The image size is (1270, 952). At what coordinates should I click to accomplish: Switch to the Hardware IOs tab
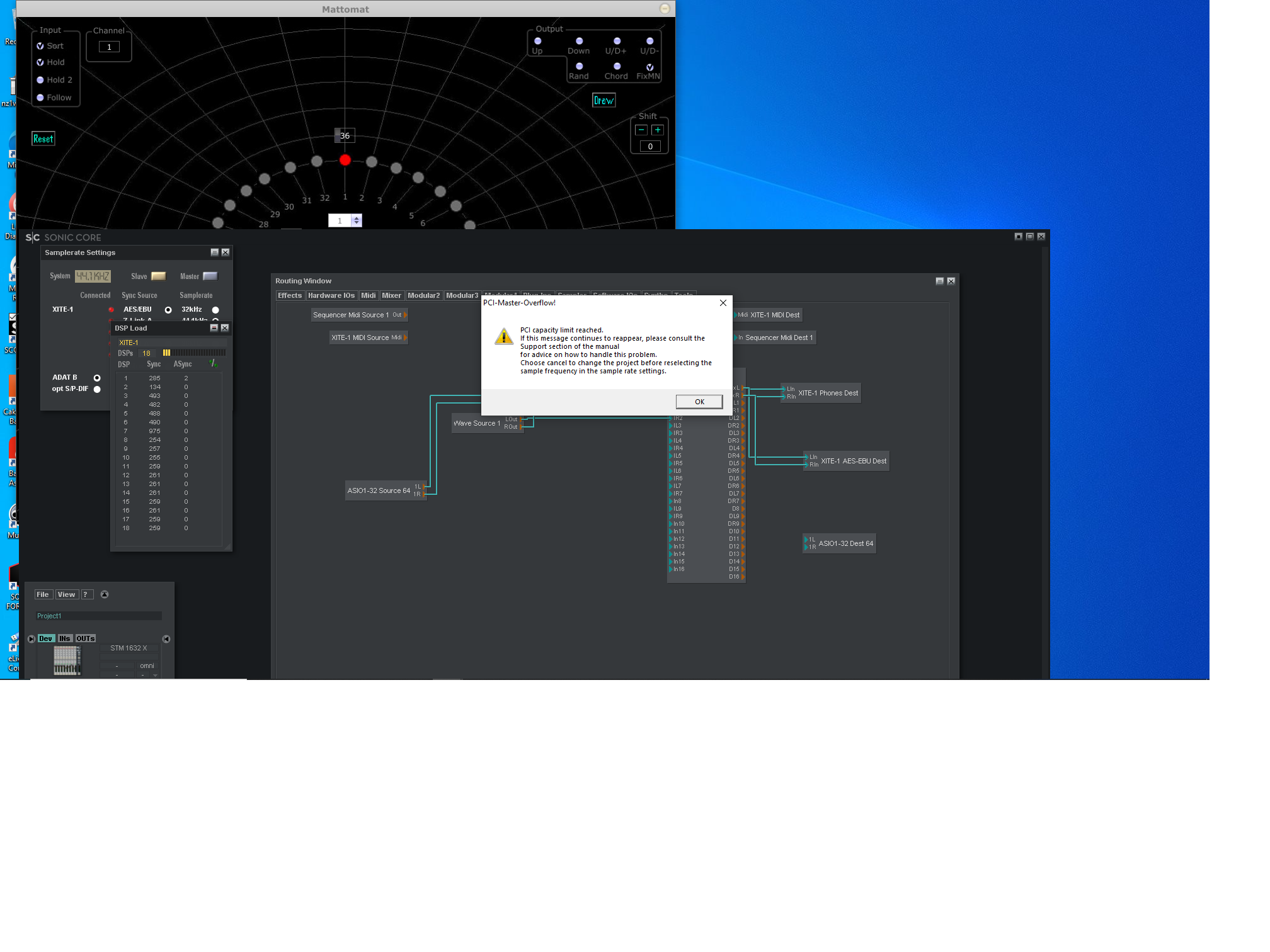click(331, 295)
